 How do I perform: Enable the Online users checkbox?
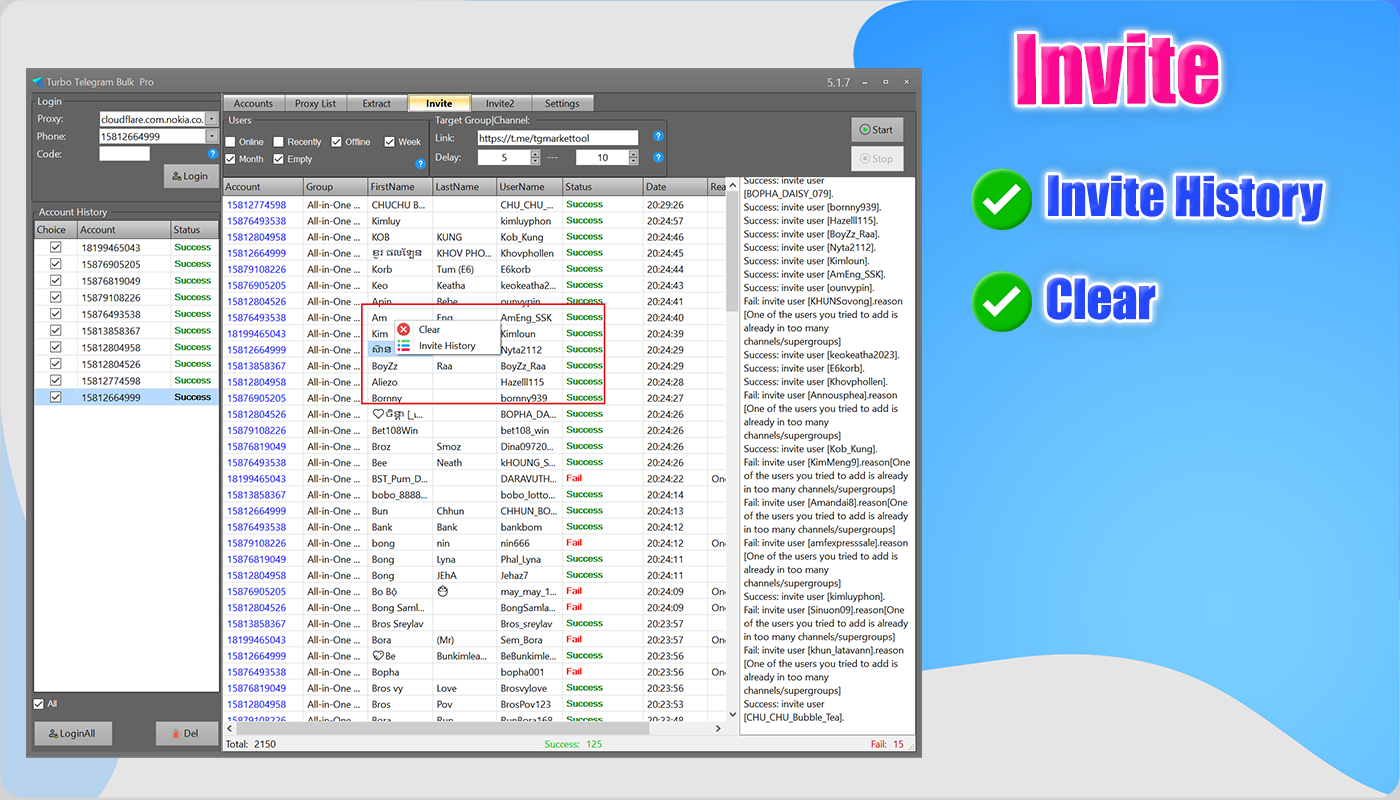point(230,142)
